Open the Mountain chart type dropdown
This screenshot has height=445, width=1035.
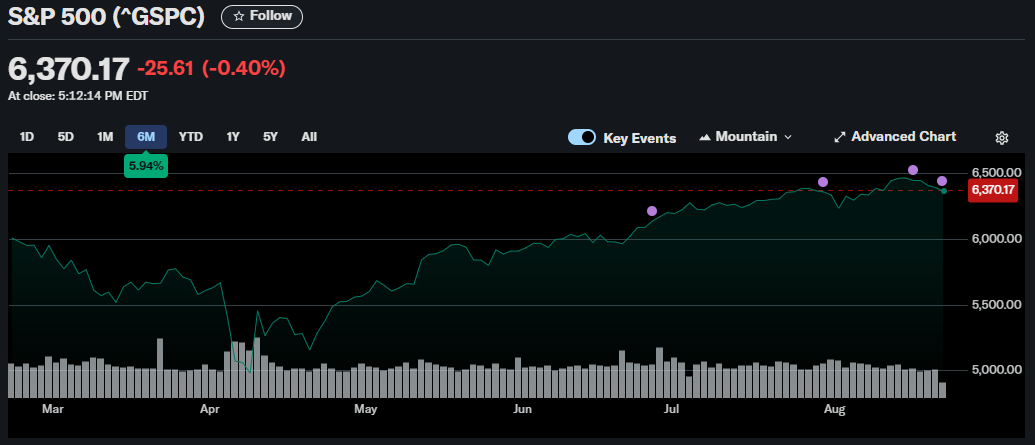746,137
